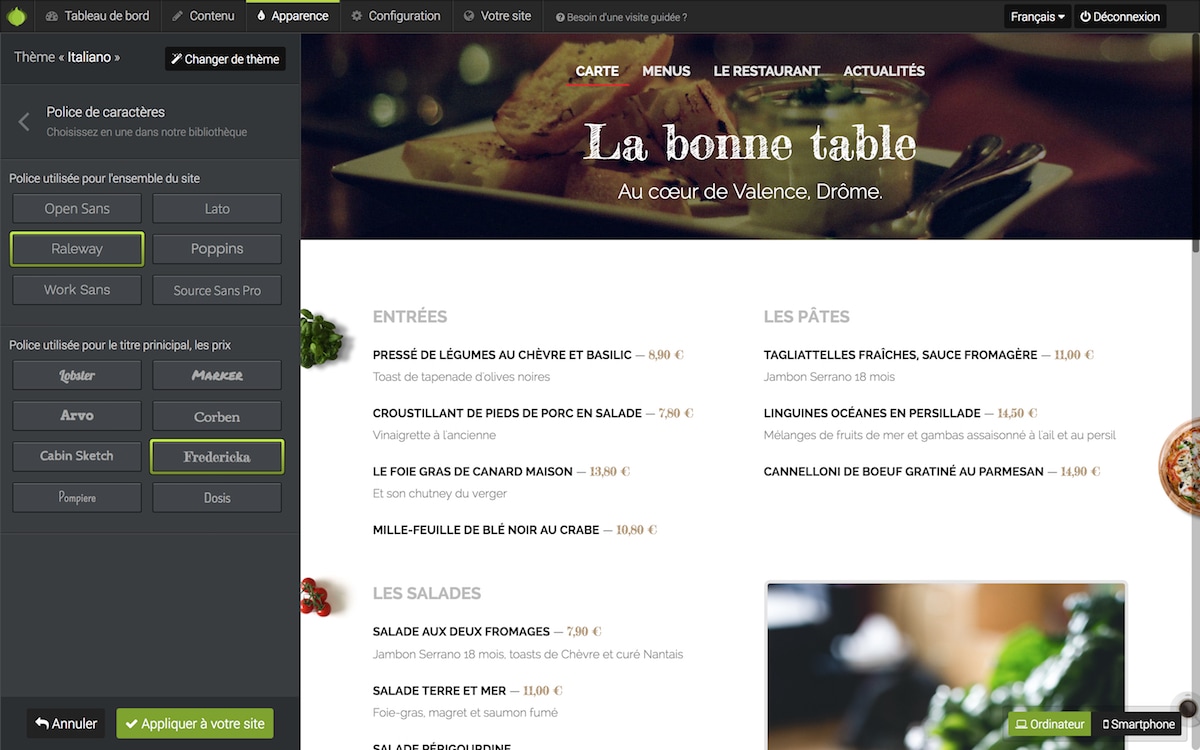The width and height of the screenshot is (1200, 750).
Task: Apply changes with Appliquer à votre site
Action: point(195,724)
